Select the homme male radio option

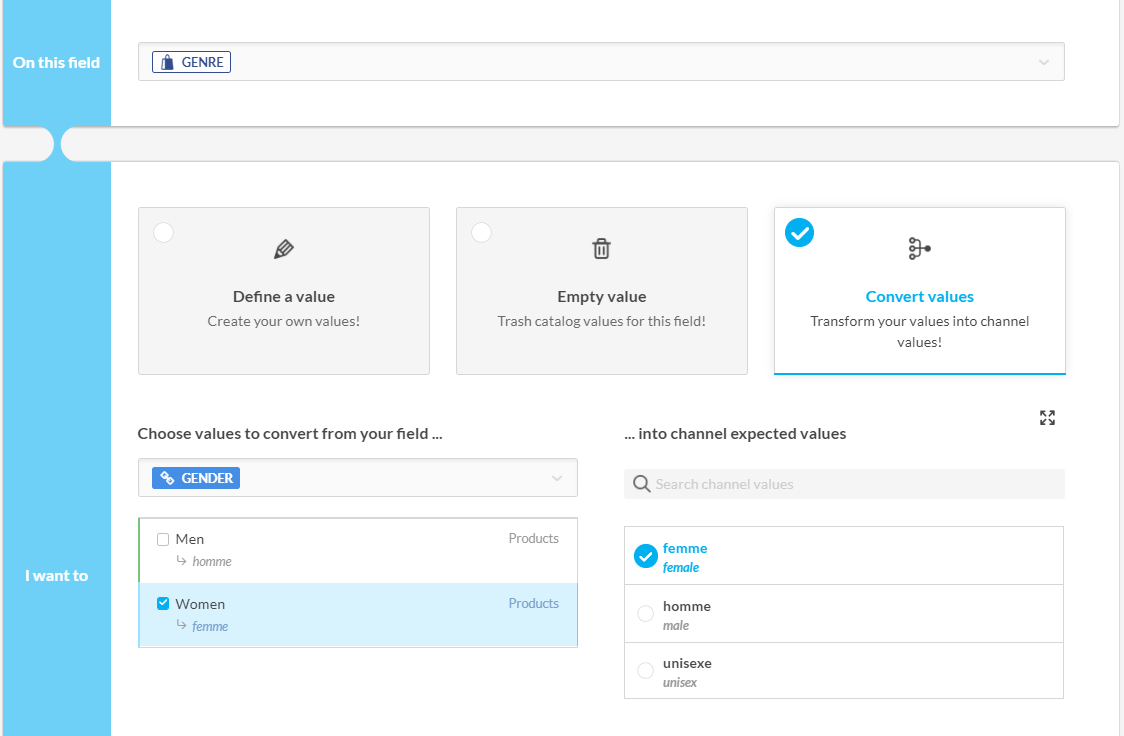pyautogui.click(x=645, y=613)
